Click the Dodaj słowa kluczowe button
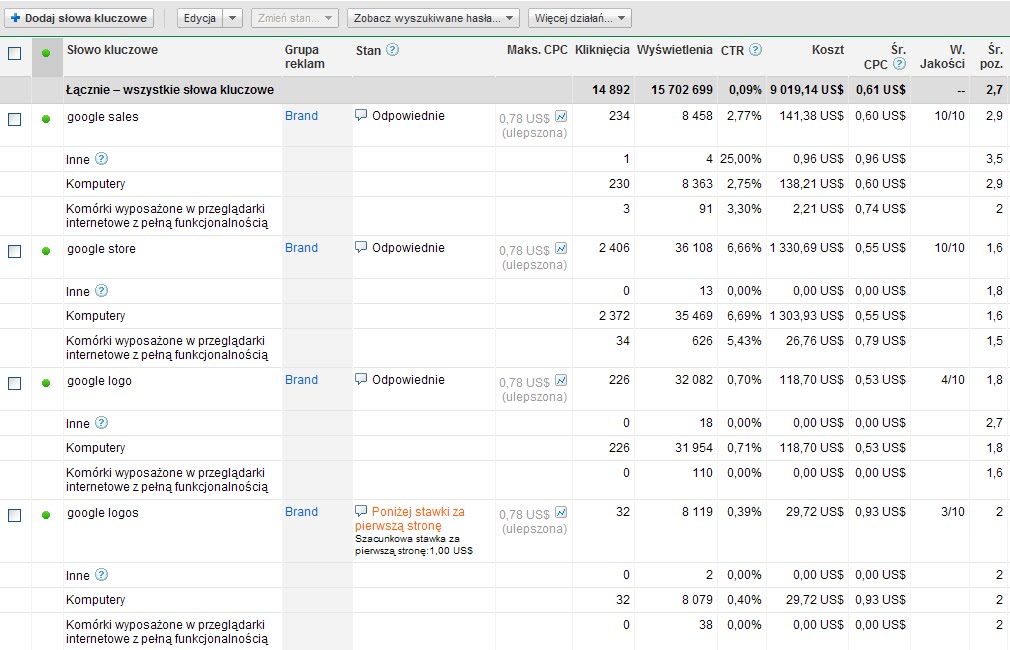The image size is (1010, 650). (x=79, y=18)
